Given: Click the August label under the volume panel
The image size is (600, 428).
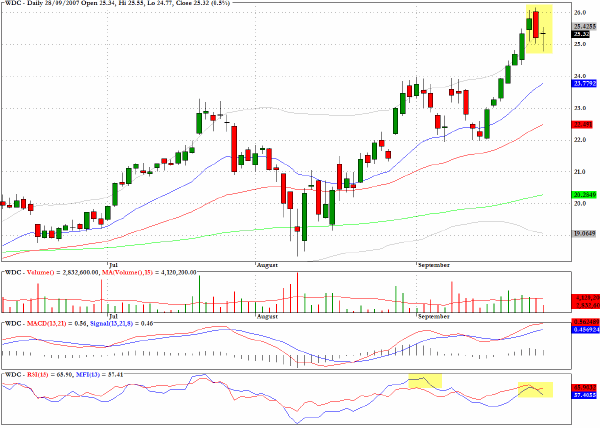Looking at the screenshot, I should (267, 317).
